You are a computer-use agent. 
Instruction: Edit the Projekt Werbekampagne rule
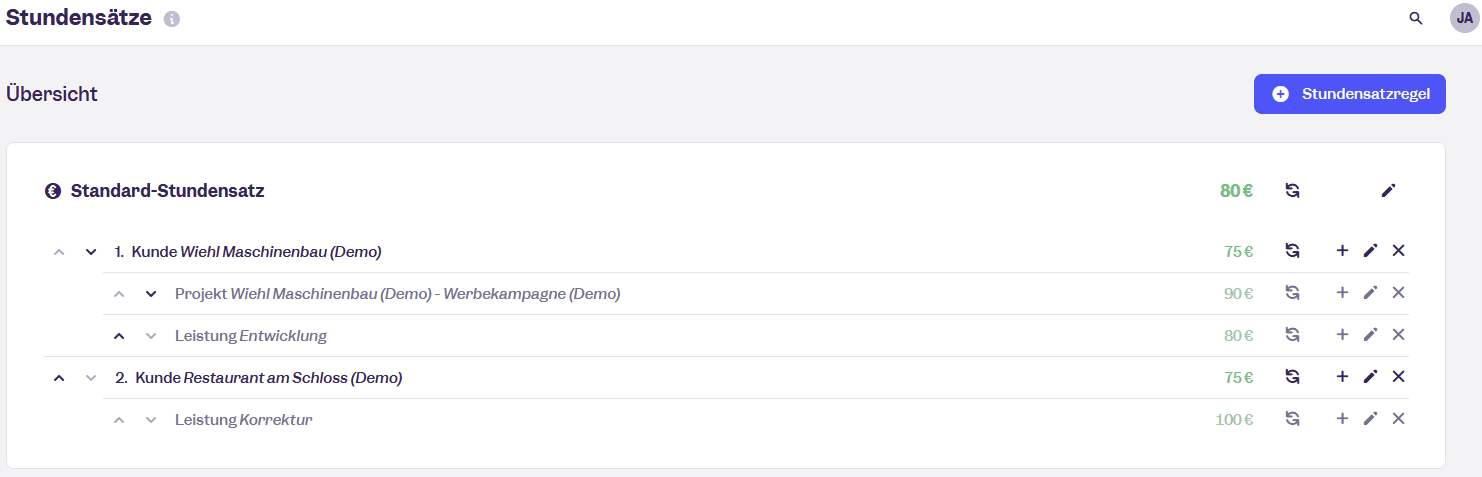click(x=1370, y=293)
